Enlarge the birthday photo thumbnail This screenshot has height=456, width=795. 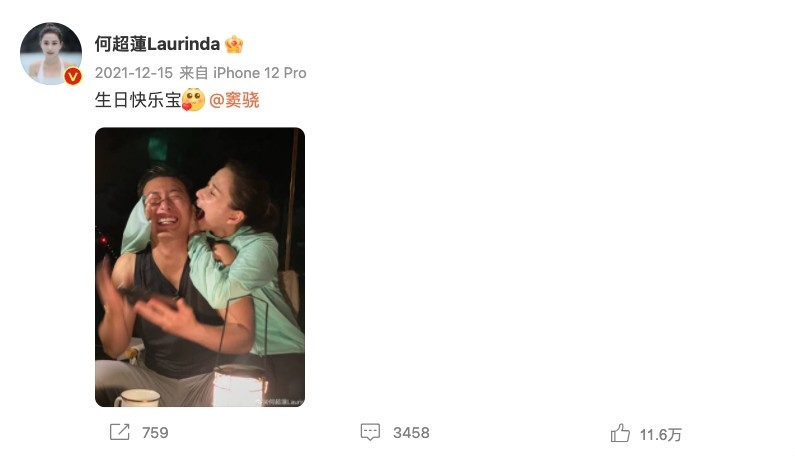click(x=200, y=267)
